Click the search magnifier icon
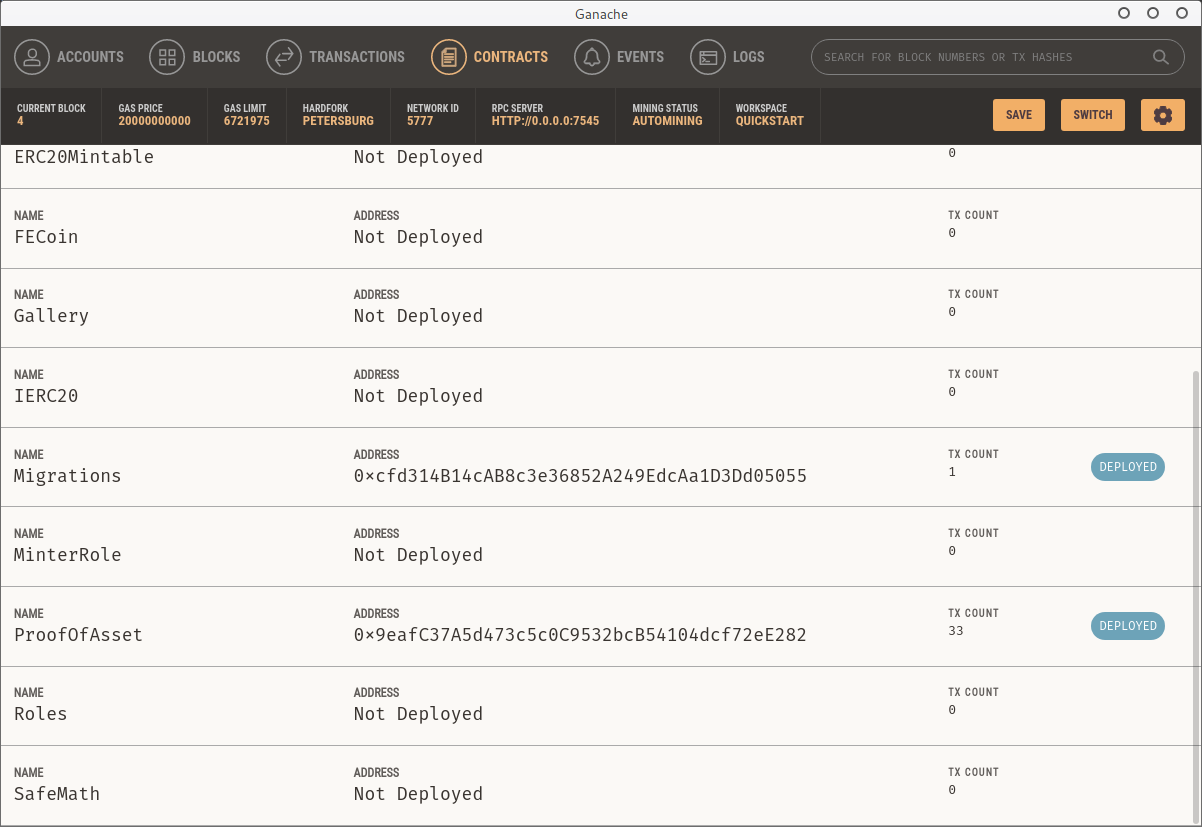This screenshot has width=1202, height=827. 1161,57
